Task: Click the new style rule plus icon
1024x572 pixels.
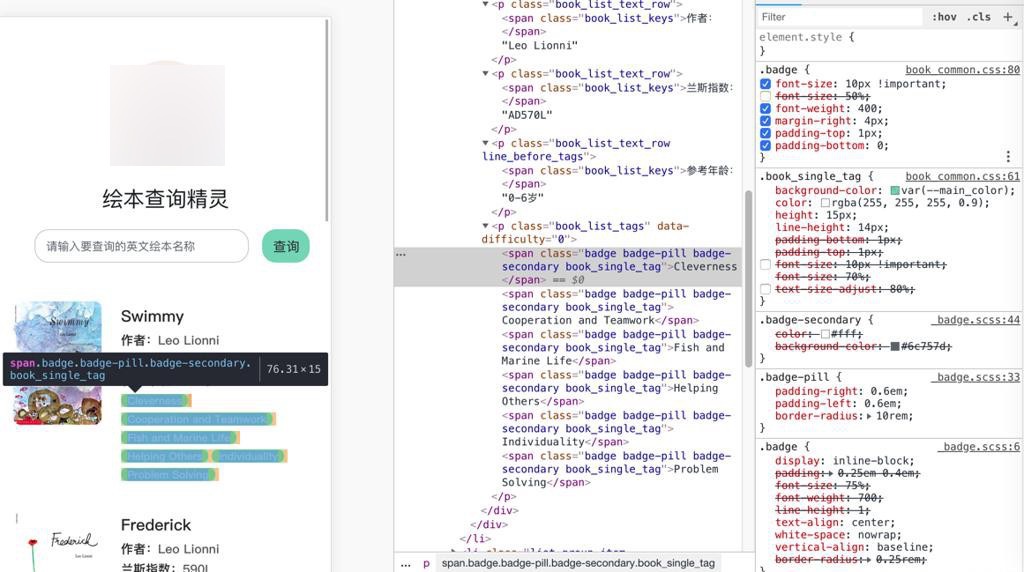Action: (1008, 18)
